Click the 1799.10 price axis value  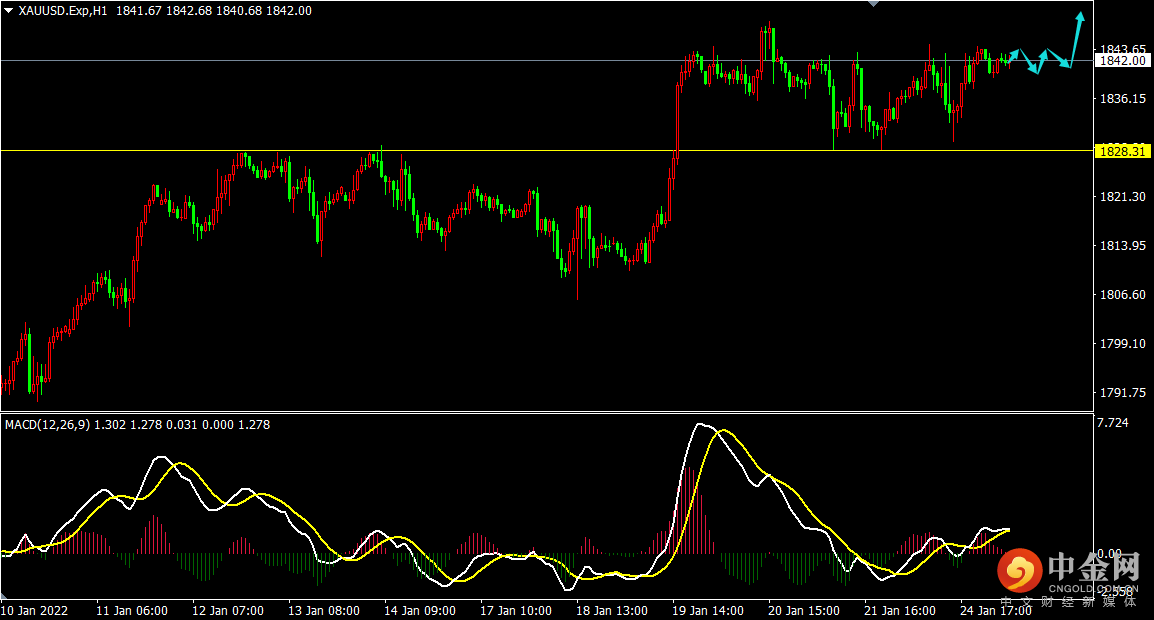tap(1122, 344)
